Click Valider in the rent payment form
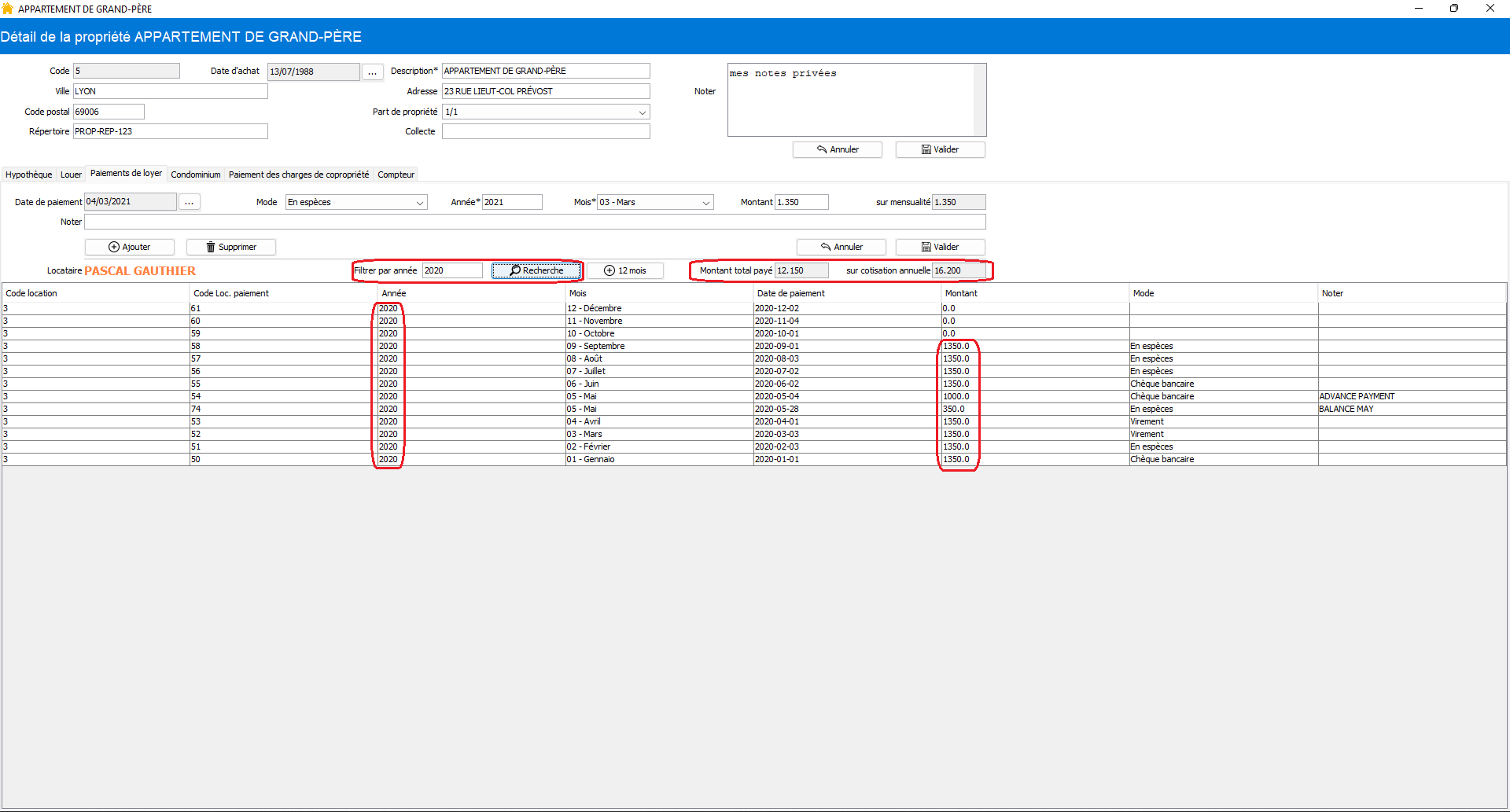 [941, 247]
